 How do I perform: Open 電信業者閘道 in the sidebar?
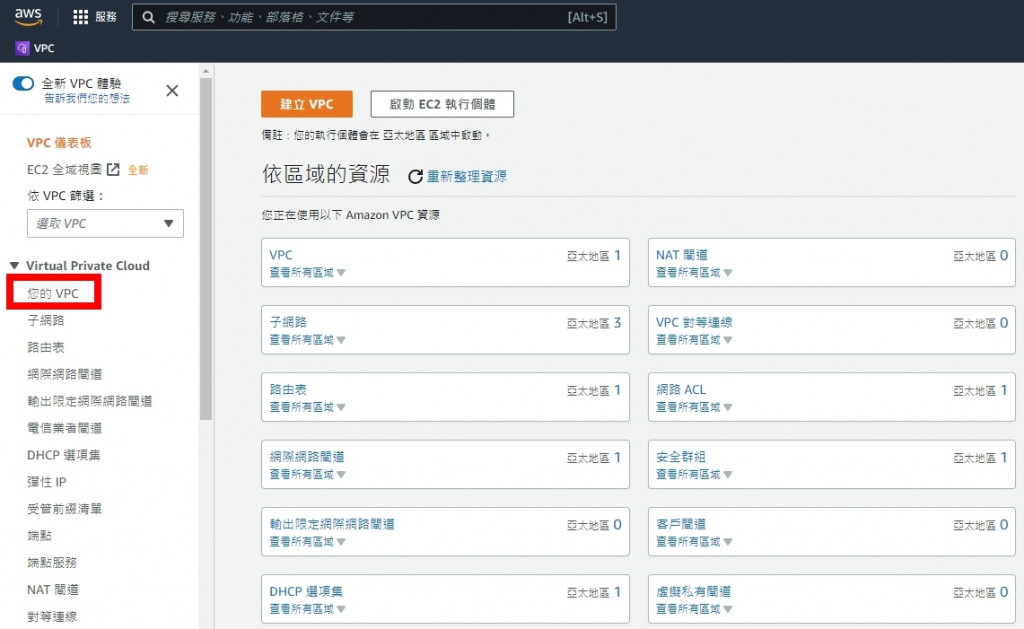65,428
